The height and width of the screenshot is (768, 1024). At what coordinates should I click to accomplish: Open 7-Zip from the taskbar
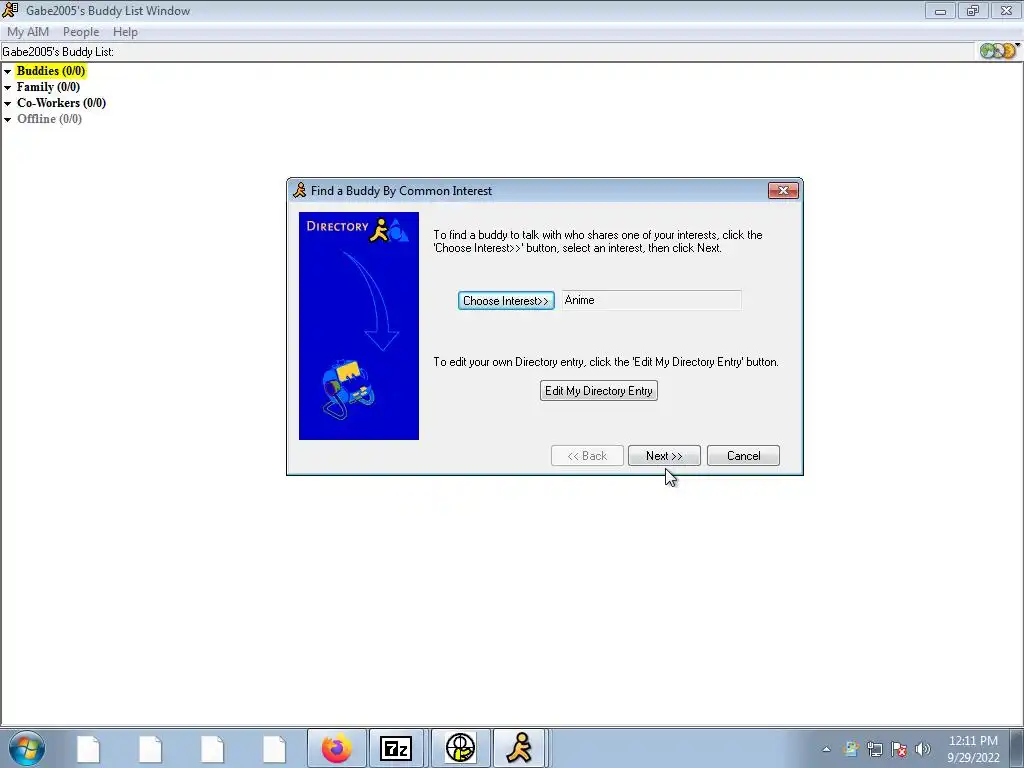click(396, 748)
